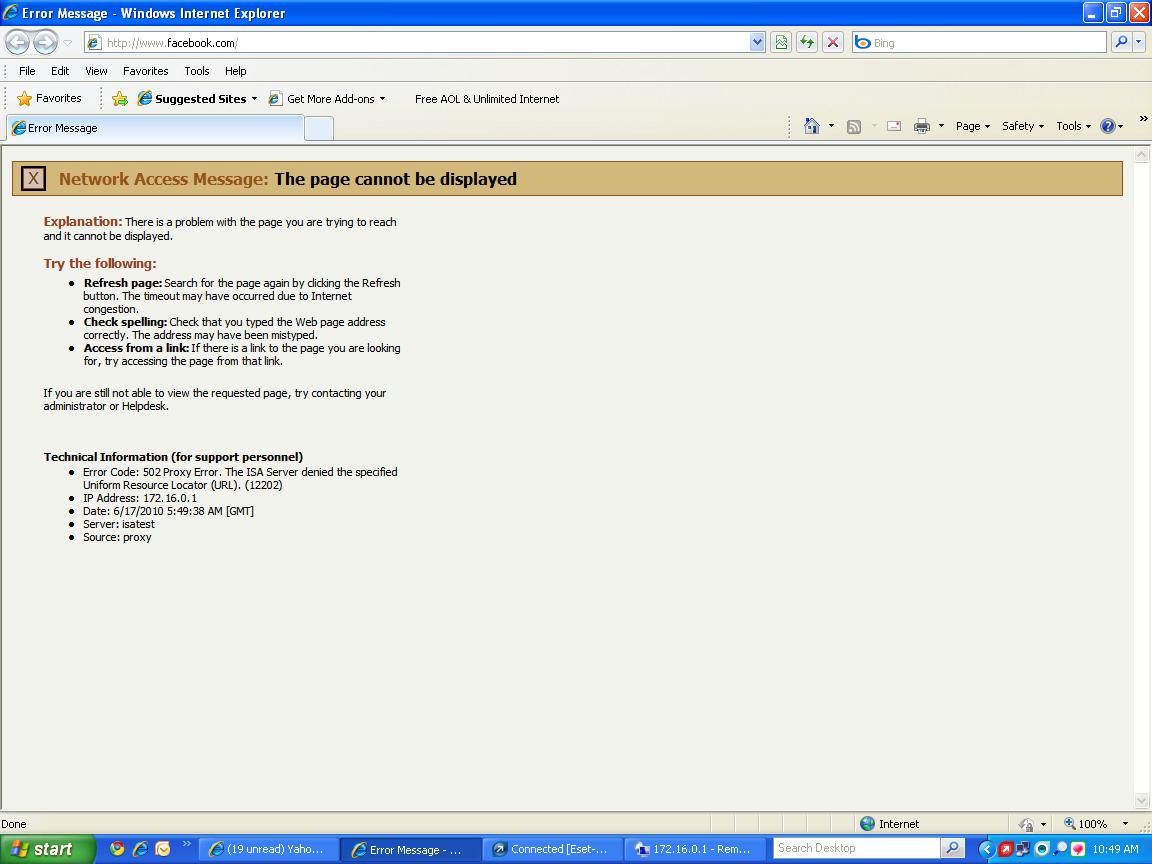Viewport: 1152px width, 864px height.
Task: Open Free AOL & Unlimited Internet link
Action: pyautogui.click(x=487, y=98)
